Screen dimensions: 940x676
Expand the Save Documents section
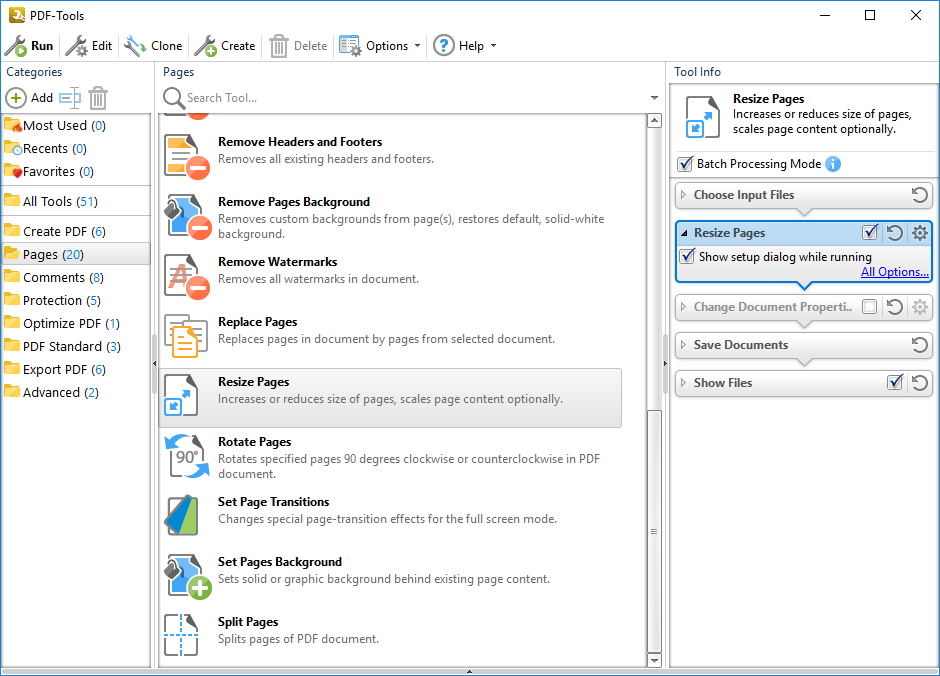point(684,345)
